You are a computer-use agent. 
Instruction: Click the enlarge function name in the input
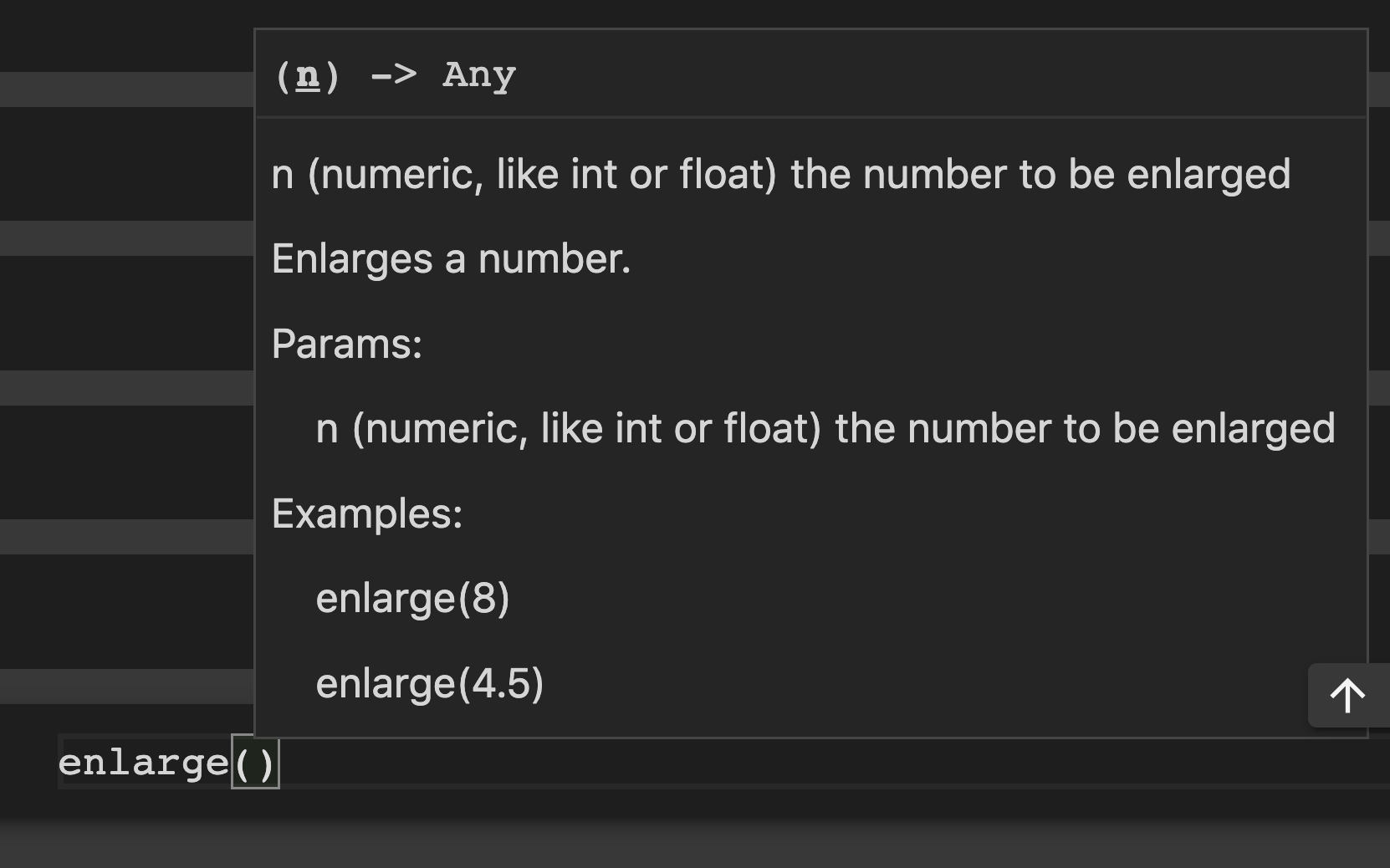pyautogui.click(x=144, y=761)
